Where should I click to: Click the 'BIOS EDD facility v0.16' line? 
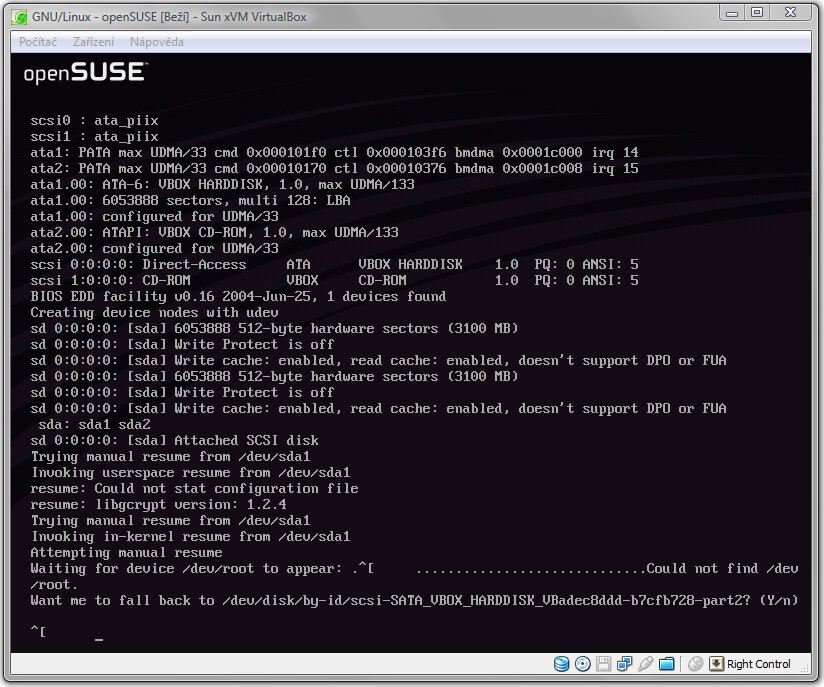pyautogui.click(x=238, y=296)
